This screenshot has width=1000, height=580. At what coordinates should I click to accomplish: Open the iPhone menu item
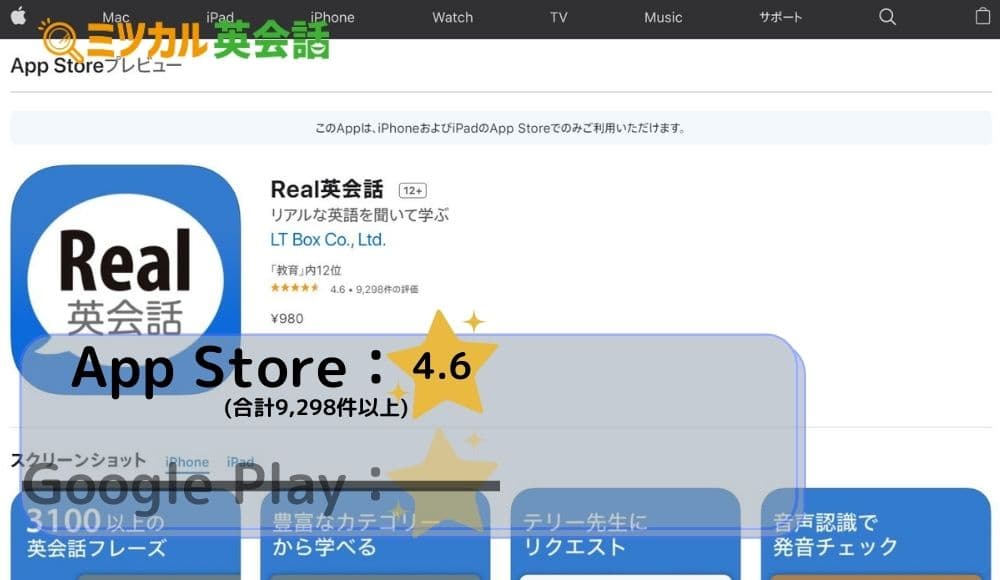[x=332, y=17]
